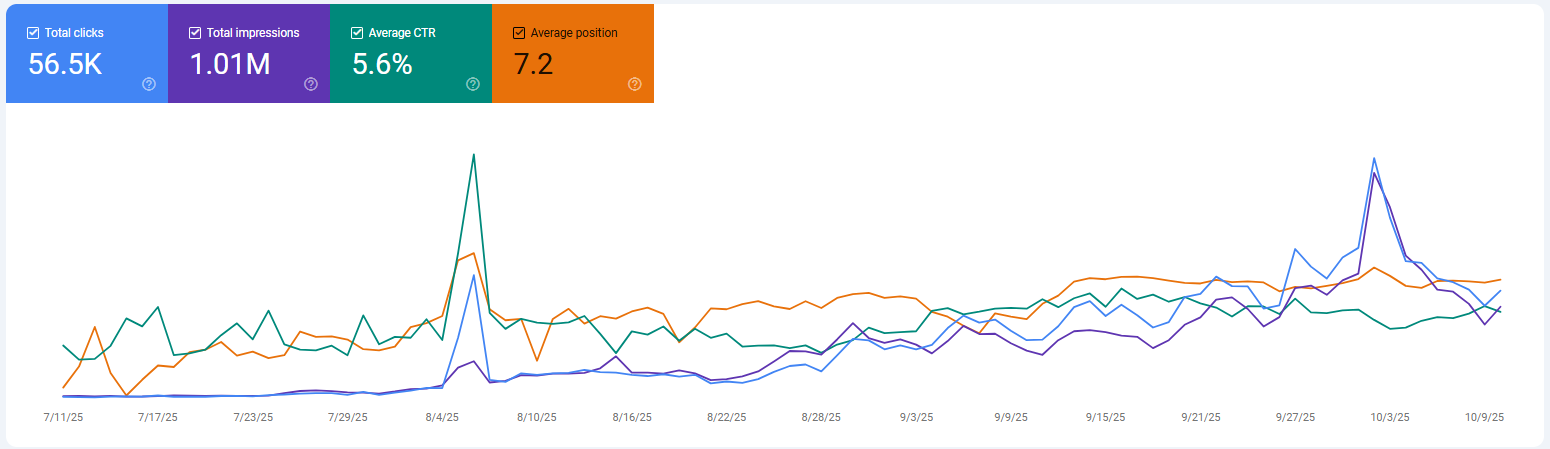Click the Average CTR help question mark

coord(473,84)
